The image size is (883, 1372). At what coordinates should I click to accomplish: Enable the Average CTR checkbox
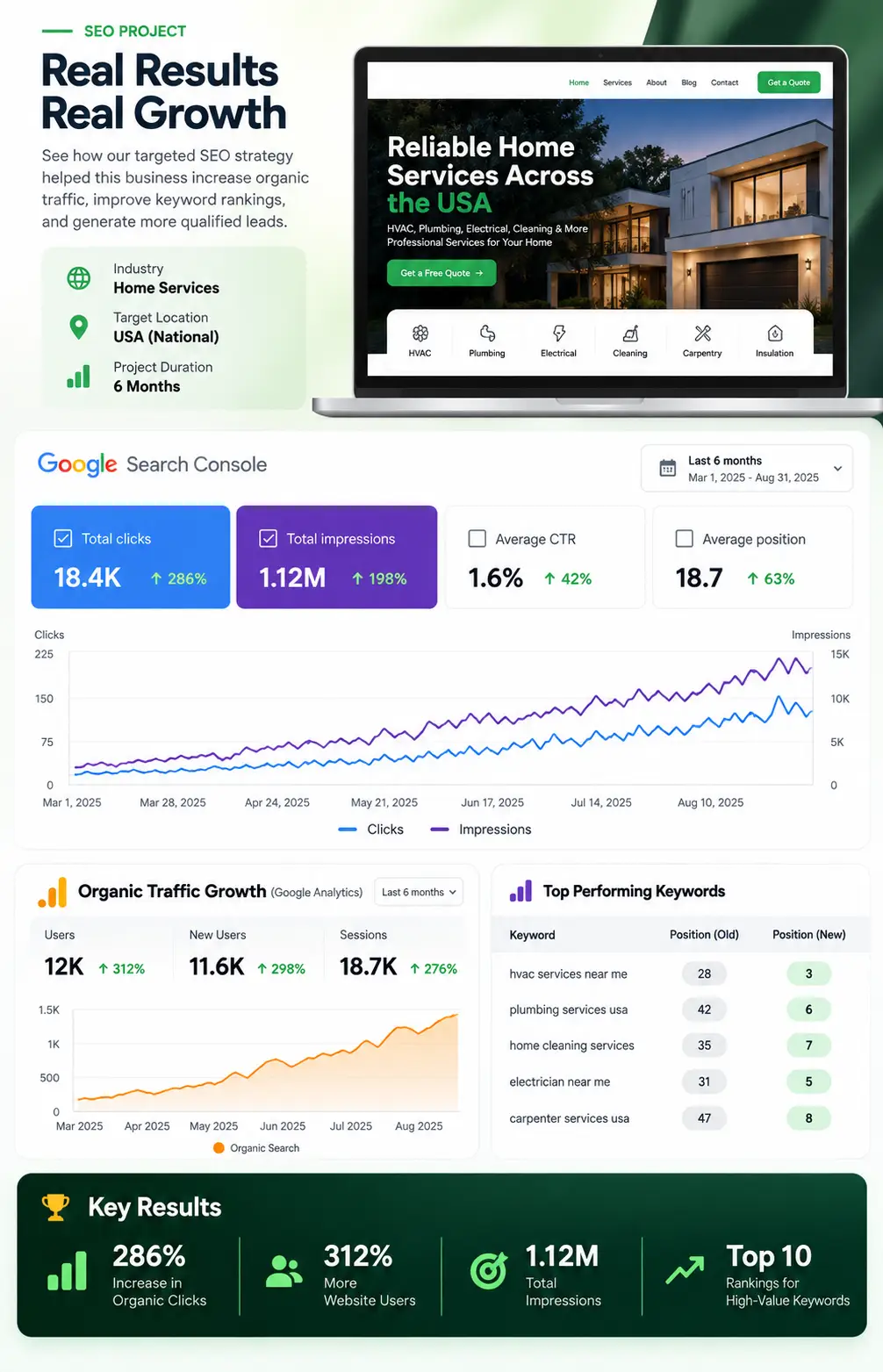(477, 539)
